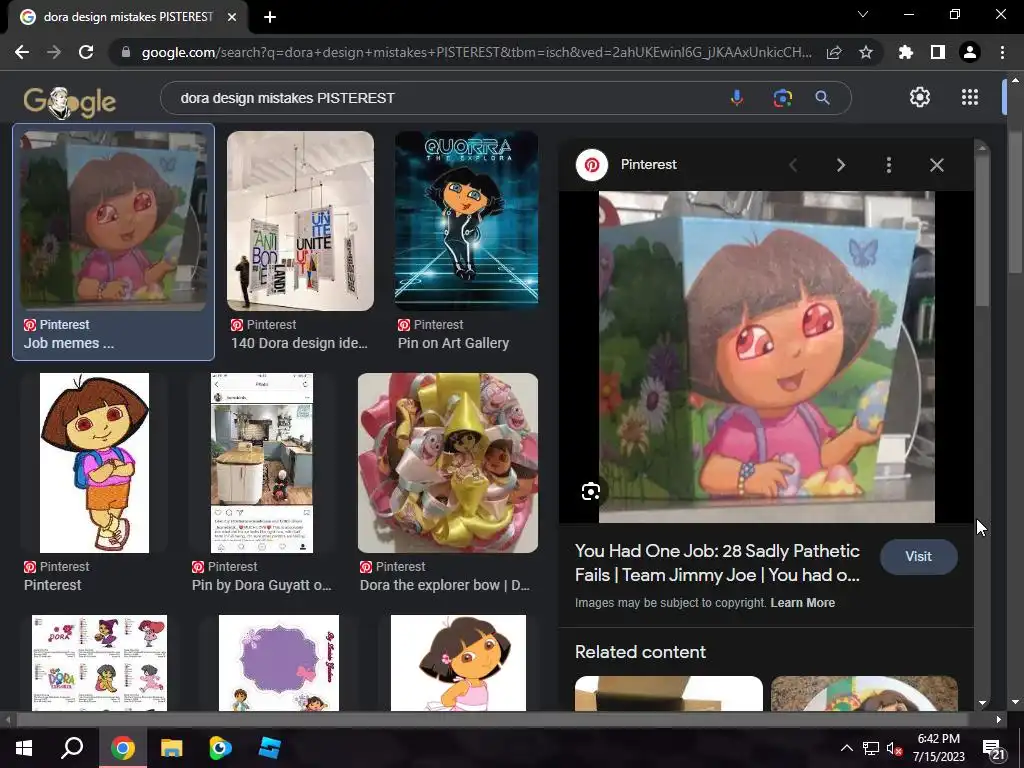
Task: Reload the current page
Action: (x=86, y=52)
